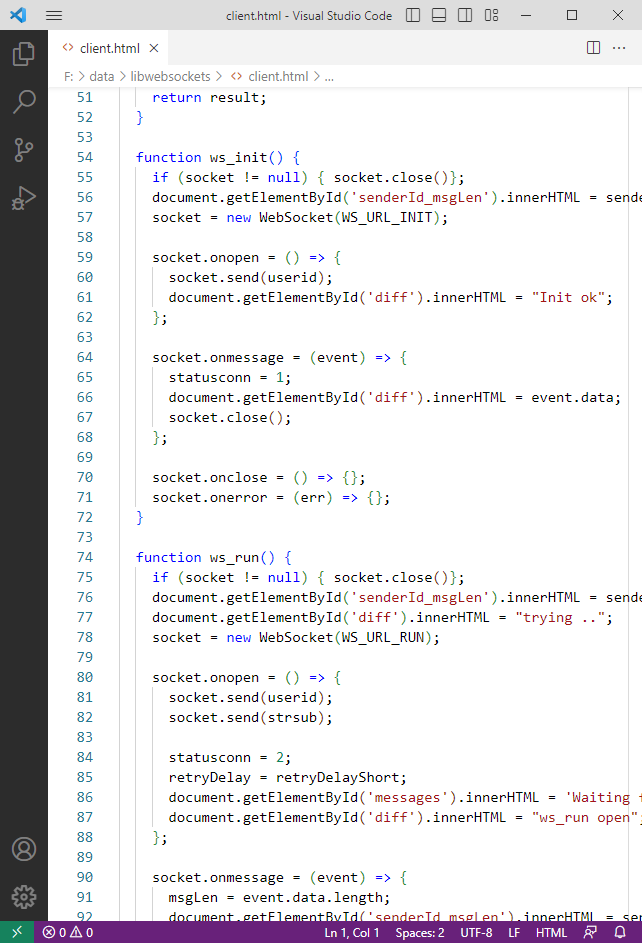Open notifications bell icon
Screen dimensions: 642x943
click(x=620, y=932)
